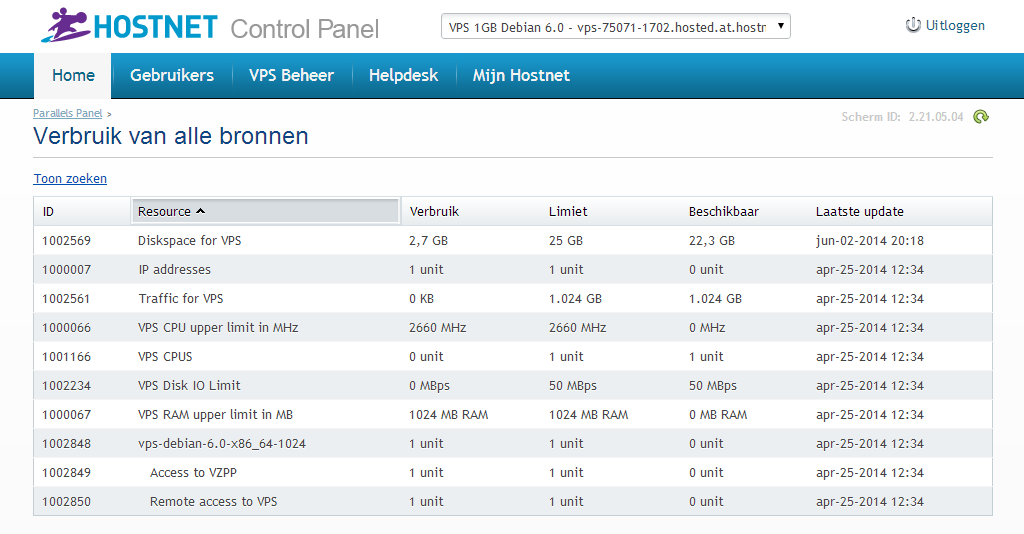Image resolution: width=1024 pixels, height=534 pixels.
Task: Sort by the ID column header
Action: pyautogui.click(x=48, y=211)
